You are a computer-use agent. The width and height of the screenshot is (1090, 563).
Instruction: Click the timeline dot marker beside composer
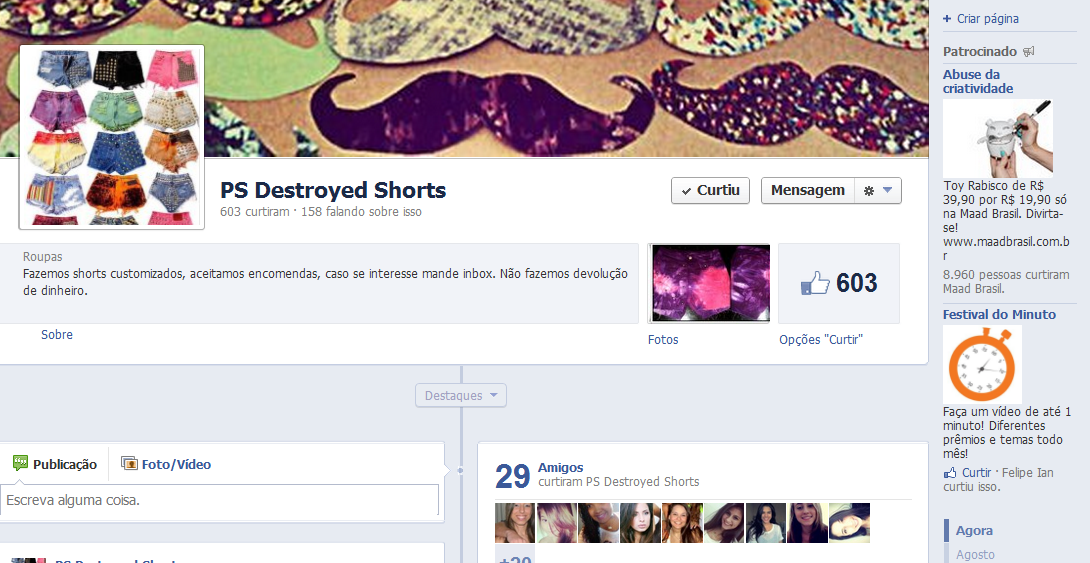[459, 471]
